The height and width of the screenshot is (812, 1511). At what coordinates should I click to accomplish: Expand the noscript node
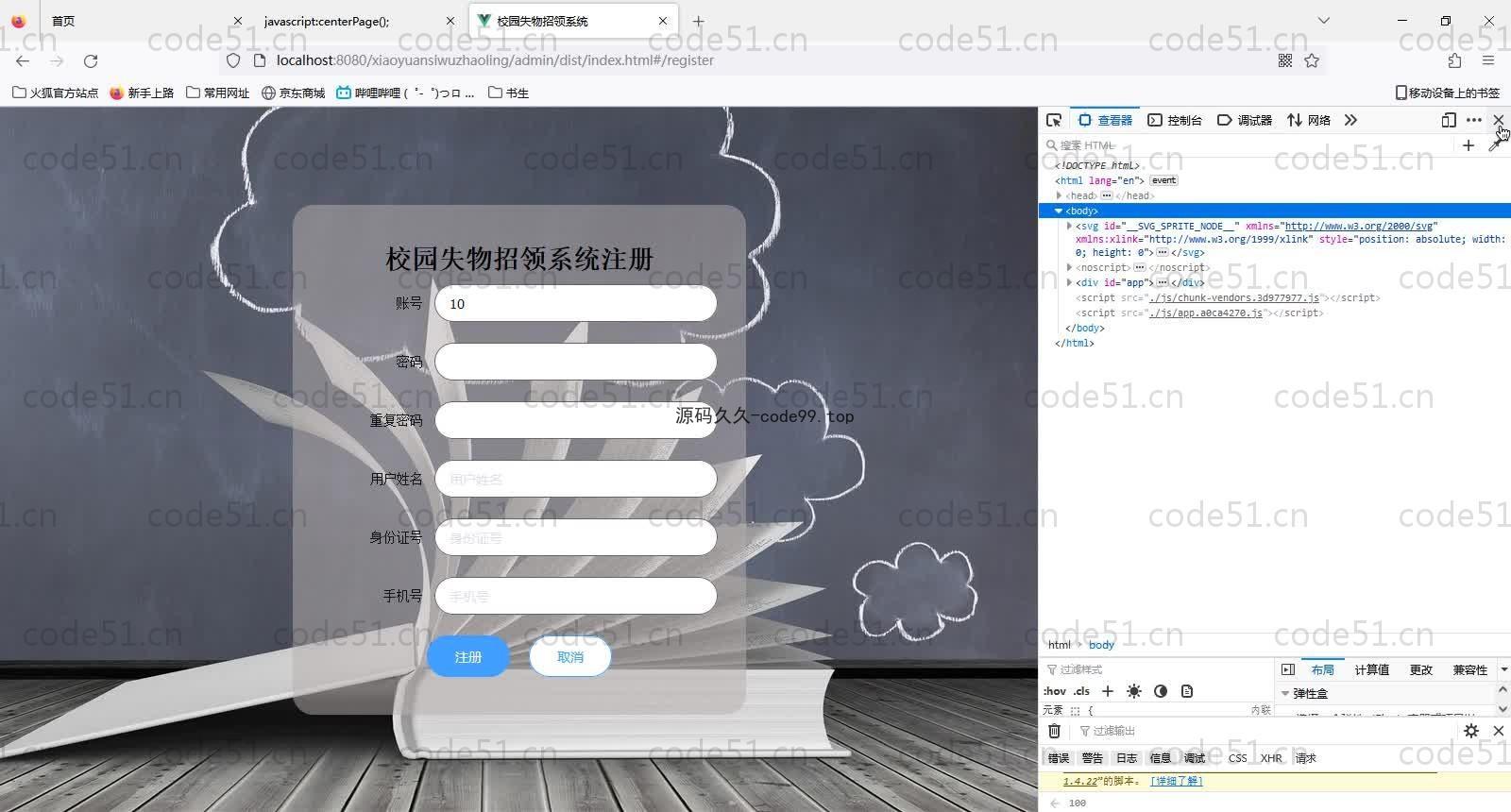(1070, 267)
